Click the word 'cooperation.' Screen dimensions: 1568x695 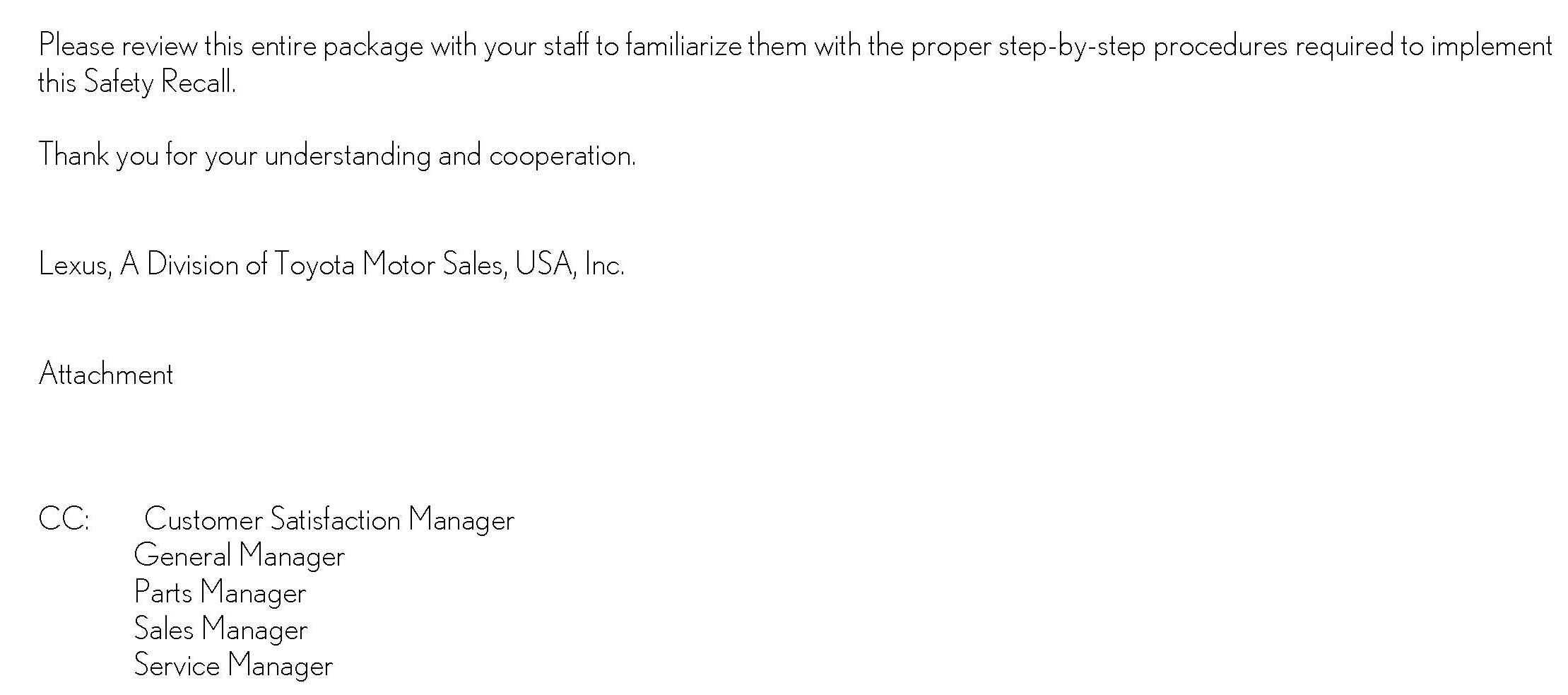[562, 156]
